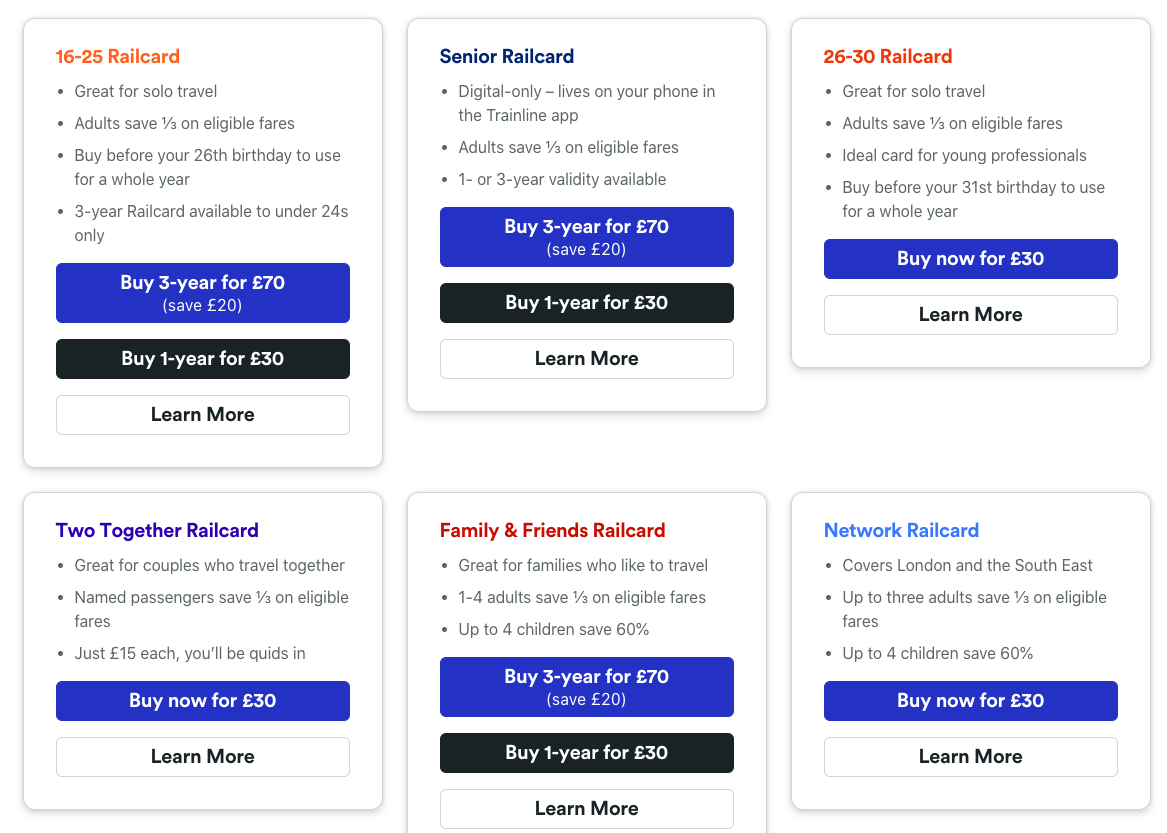
Task: Buy Two Together Railcard for £30
Action: point(202,701)
